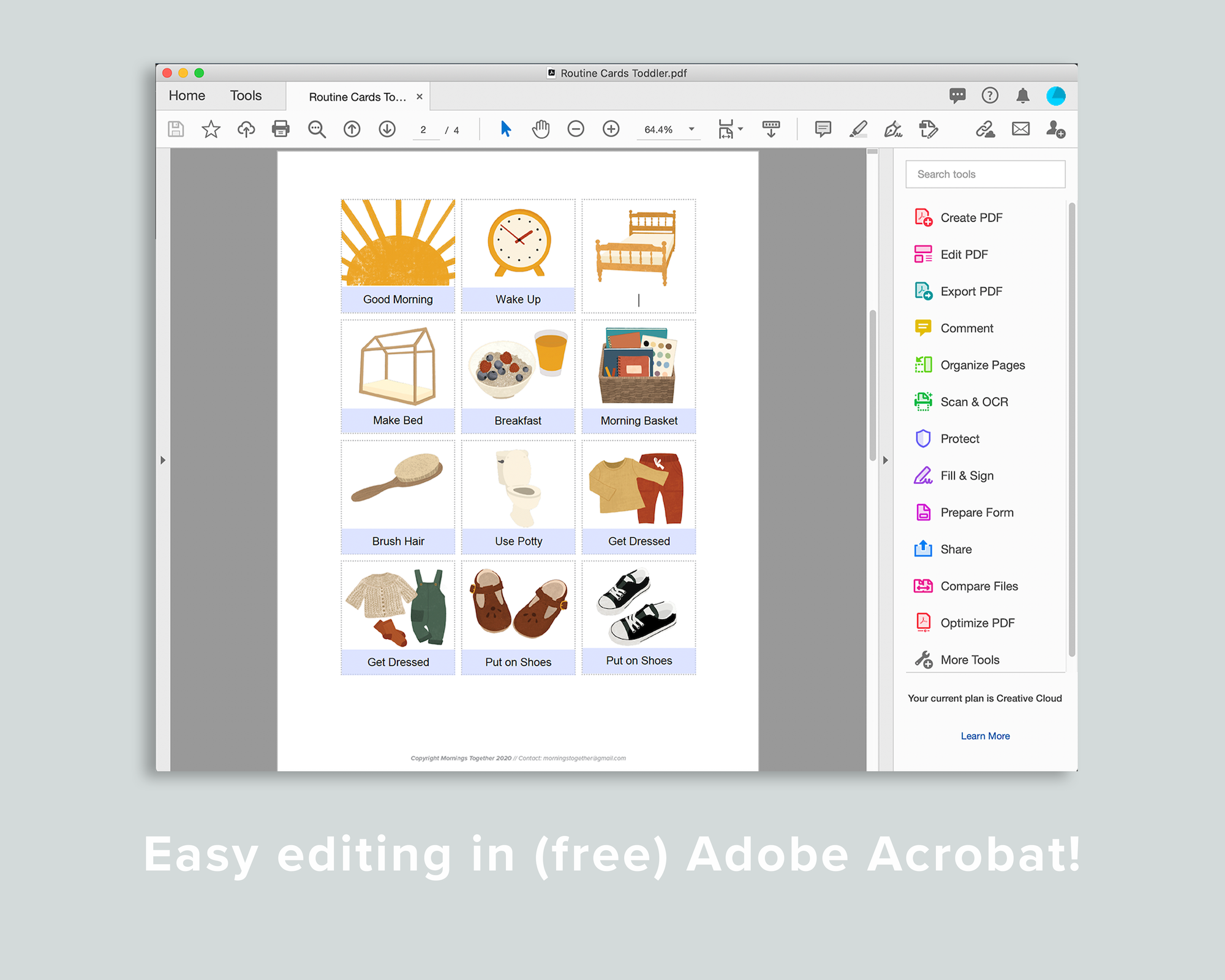Select the Hand pan tool

541,129
